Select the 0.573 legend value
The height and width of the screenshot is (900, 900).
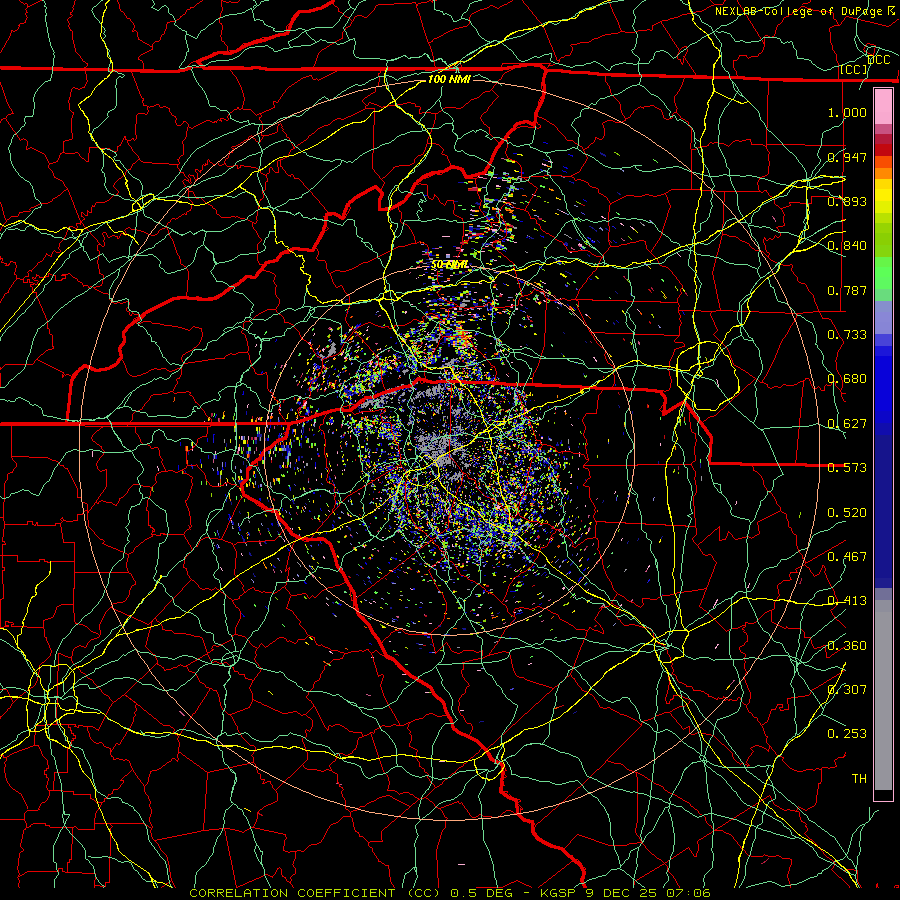[x=847, y=467]
